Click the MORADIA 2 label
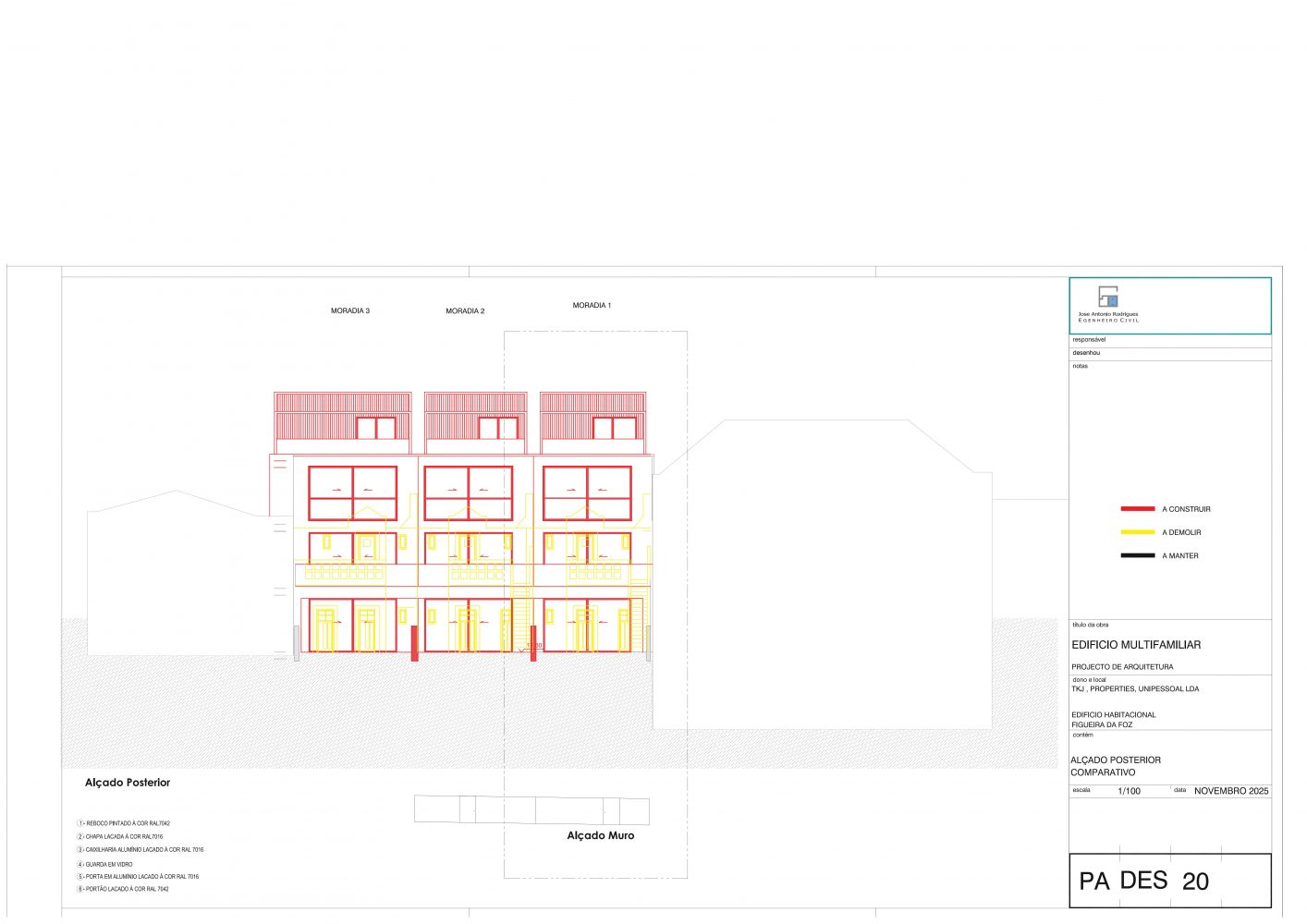 point(465,311)
